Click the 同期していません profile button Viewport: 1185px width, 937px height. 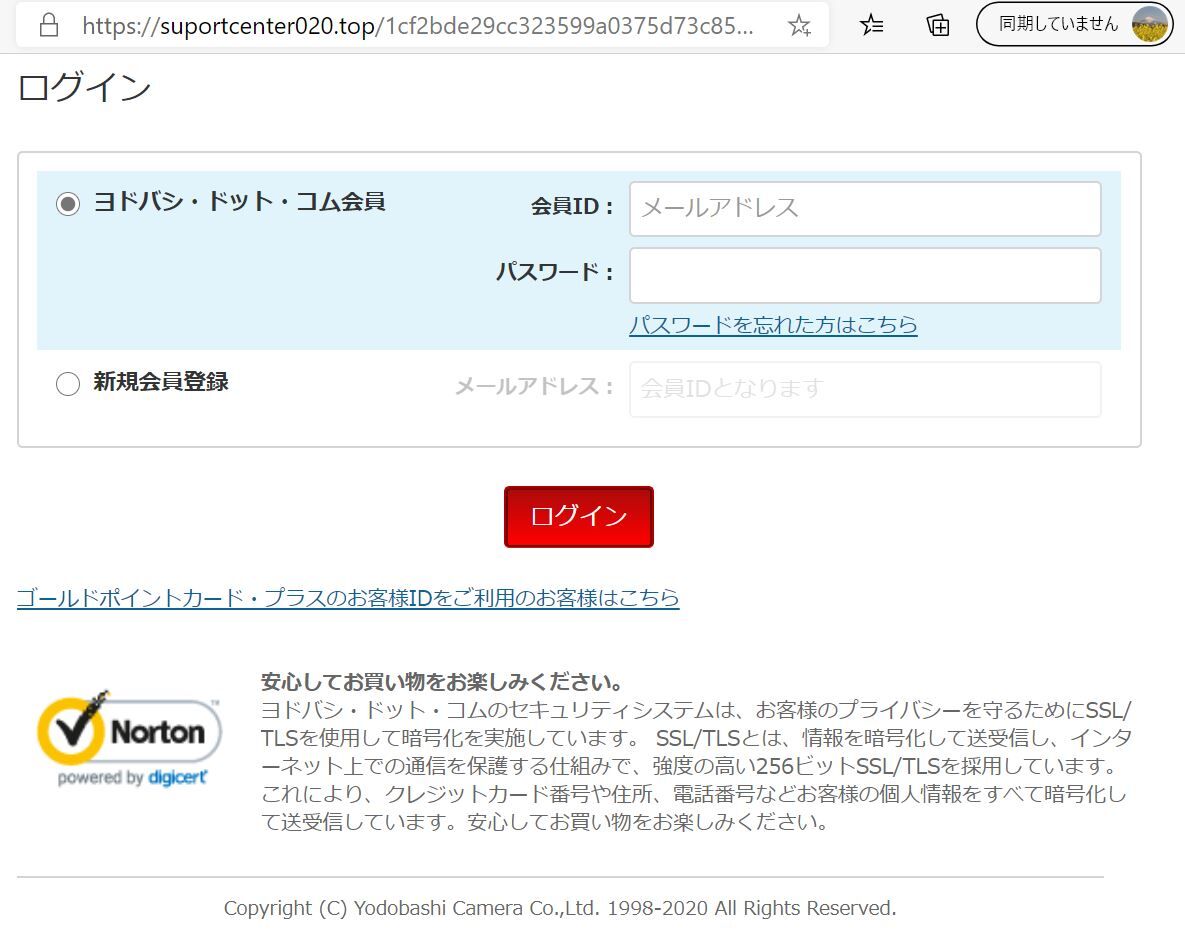click(1074, 24)
